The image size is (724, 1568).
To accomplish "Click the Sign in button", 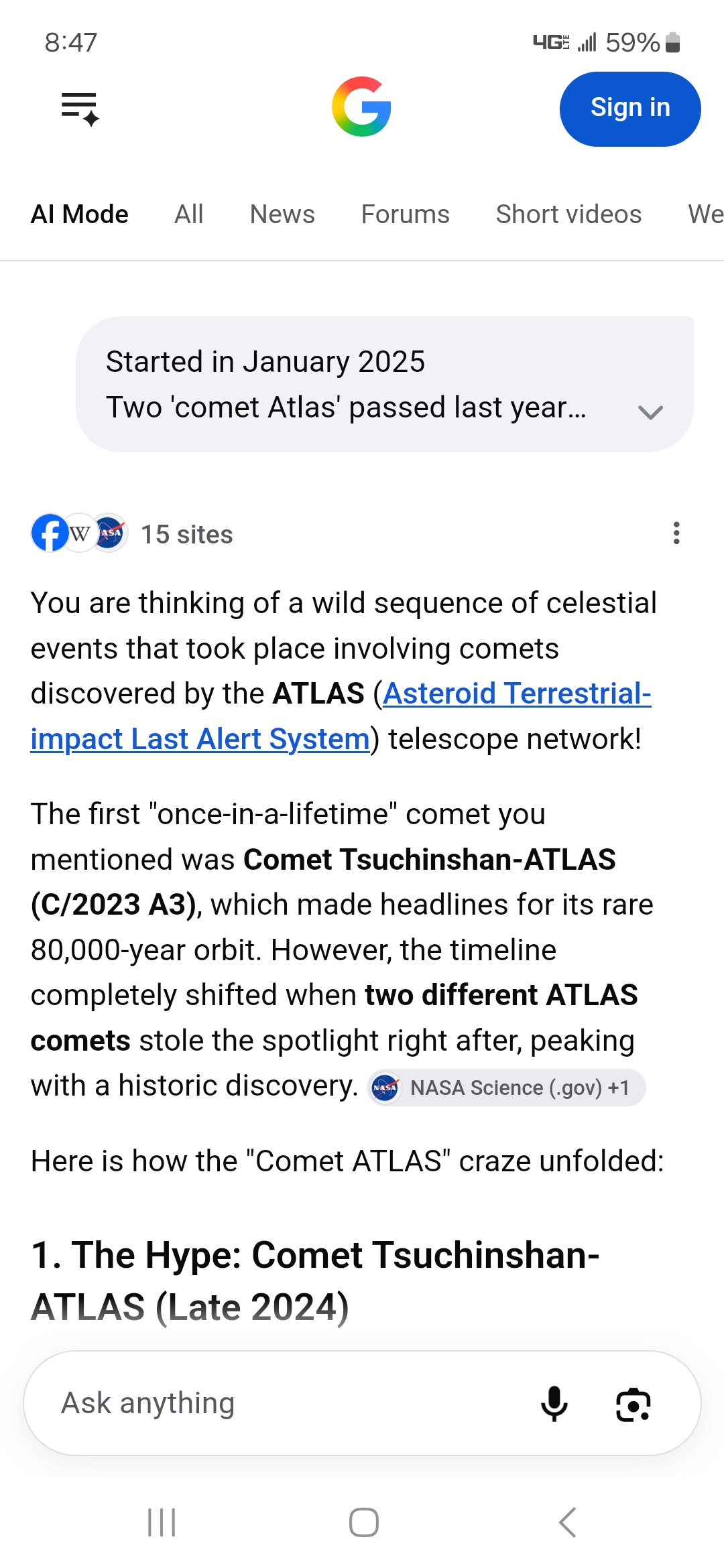I will 630,109.
